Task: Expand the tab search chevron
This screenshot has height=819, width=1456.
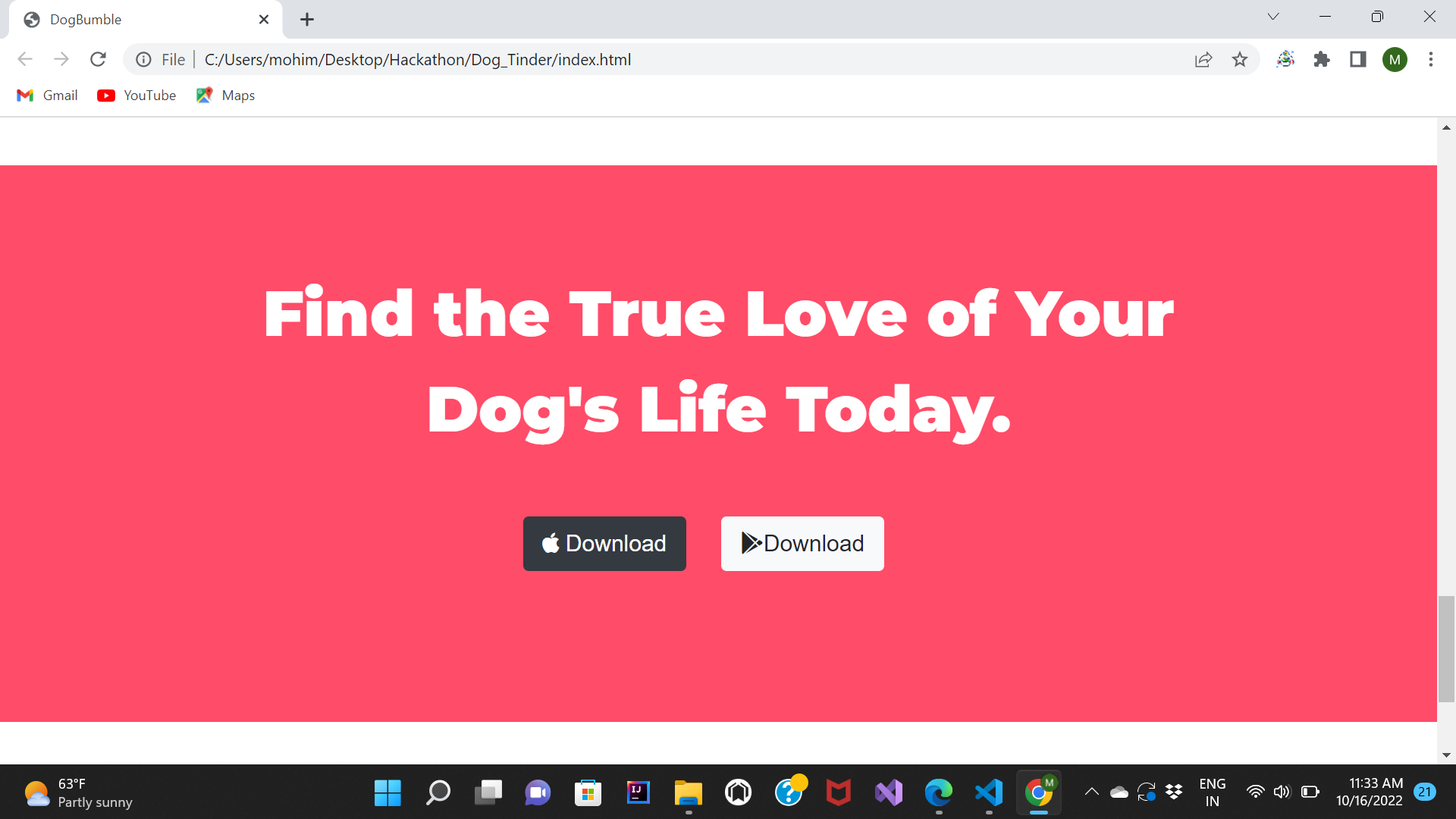Action: [1273, 17]
